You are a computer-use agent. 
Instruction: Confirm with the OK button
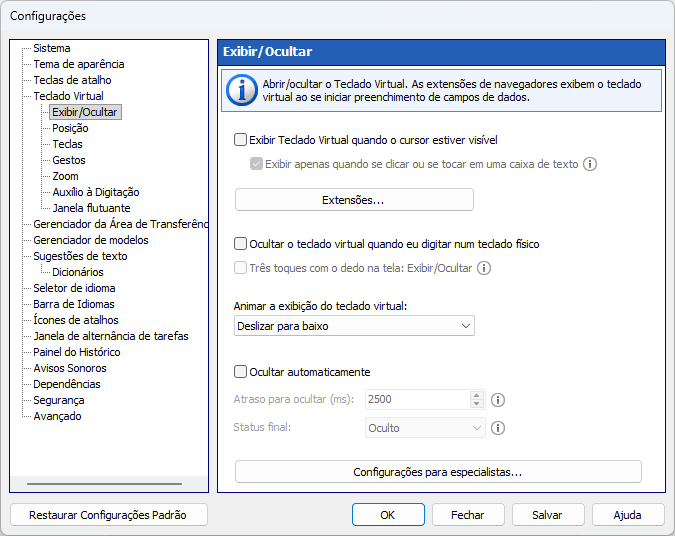(388, 515)
